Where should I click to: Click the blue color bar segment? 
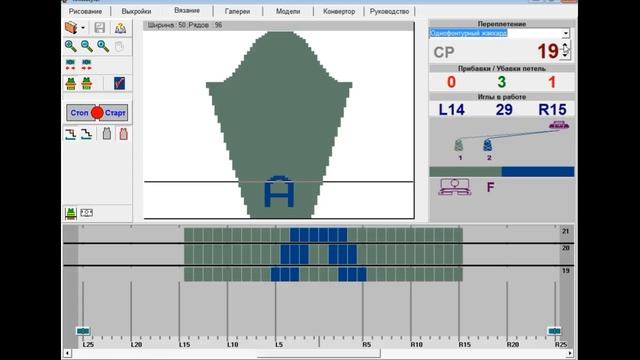click(538, 172)
